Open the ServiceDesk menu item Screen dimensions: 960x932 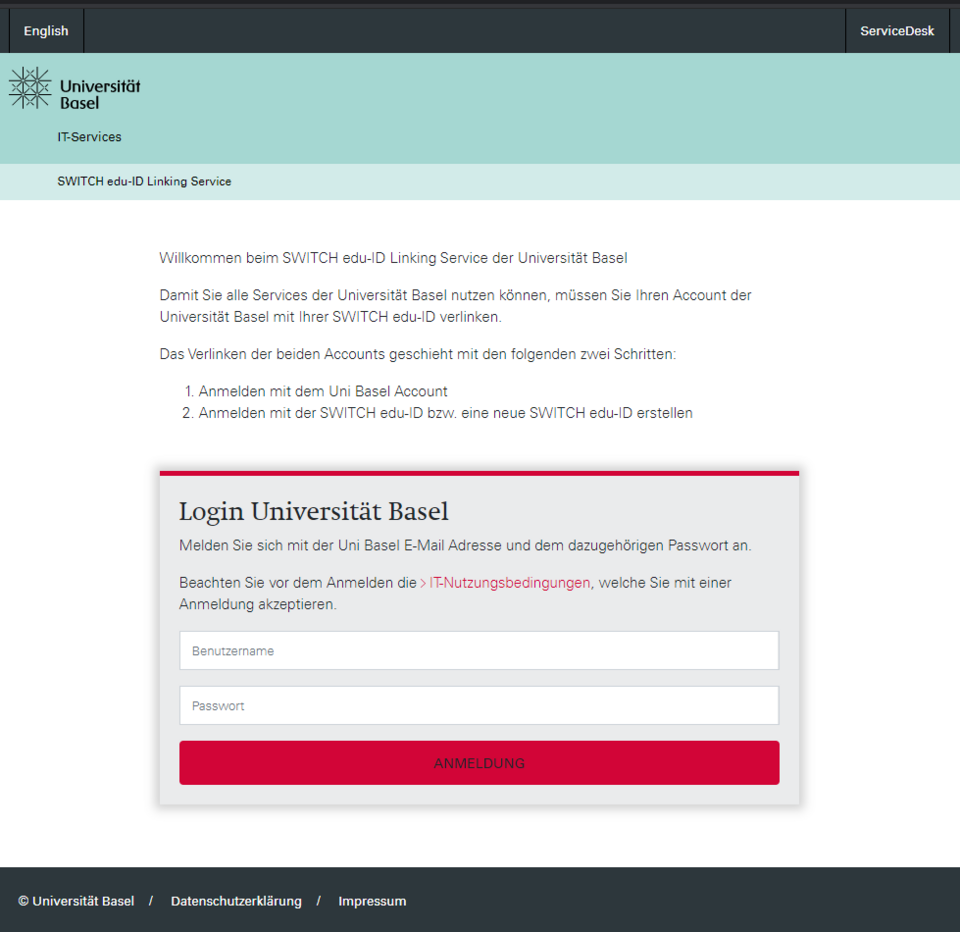click(x=897, y=31)
